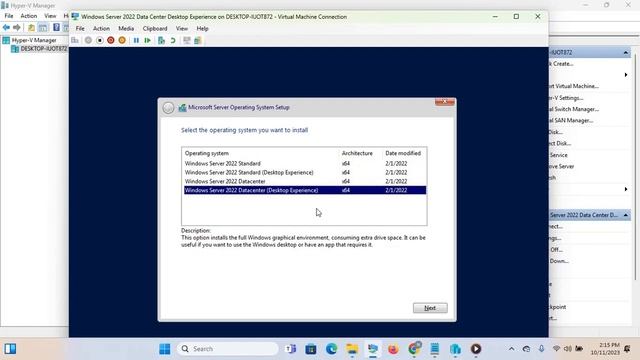Click the Show/Hide Console Tree icon in Hyper-V Manager
Screen dimensions: 640x360
click(42, 27)
